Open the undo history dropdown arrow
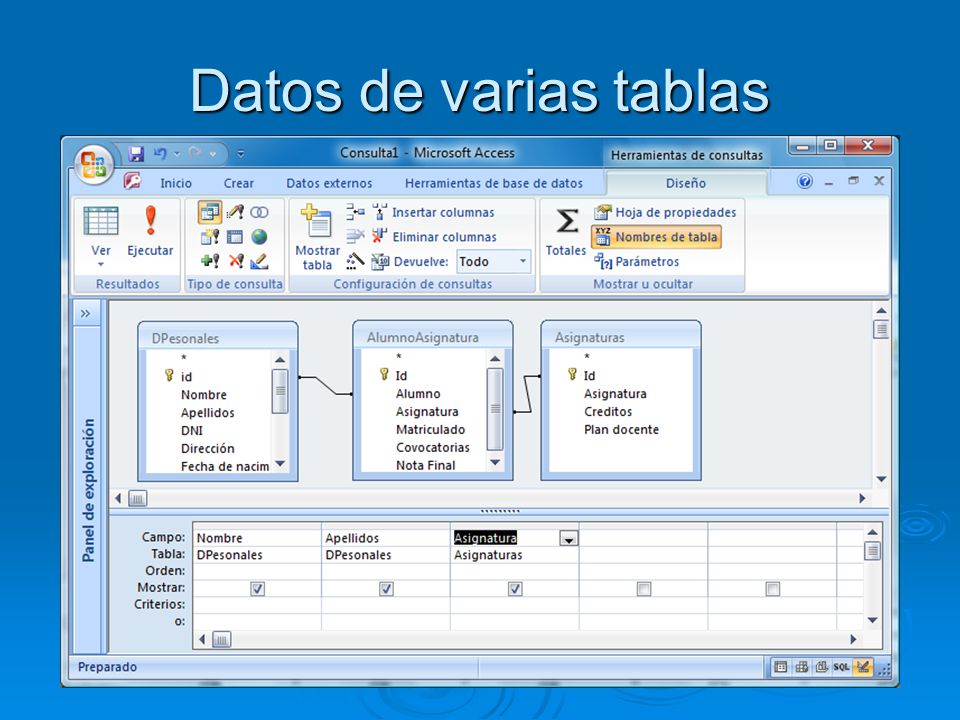Viewport: 960px width, 720px height. (177, 154)
